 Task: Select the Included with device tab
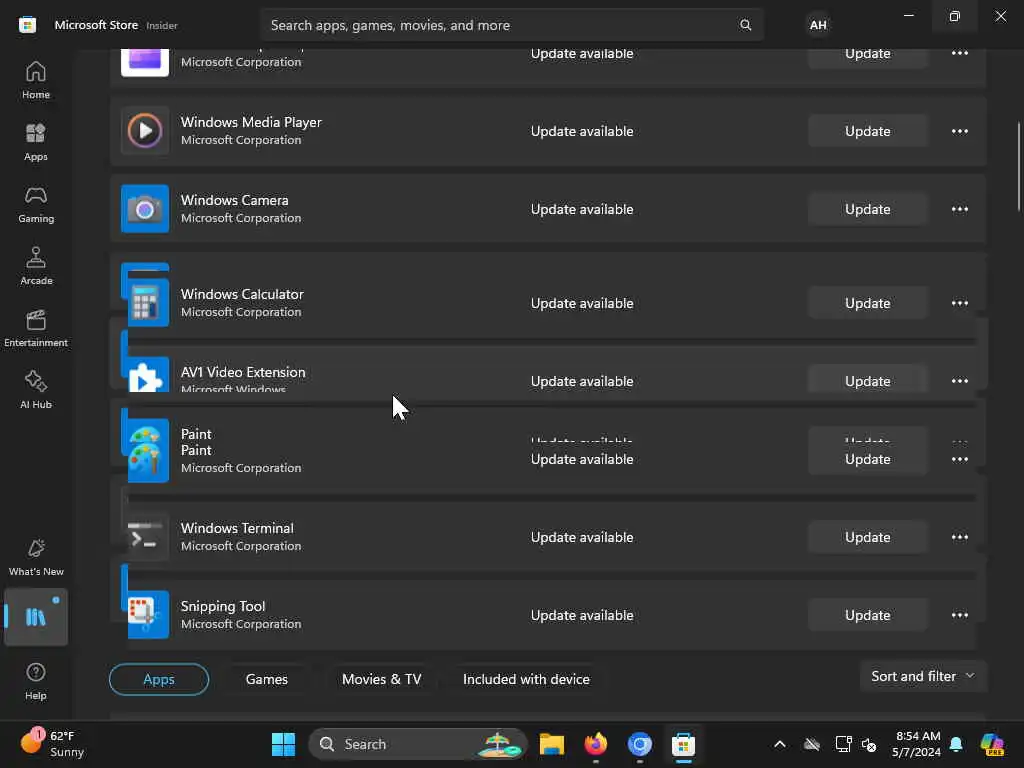[526, 679]
